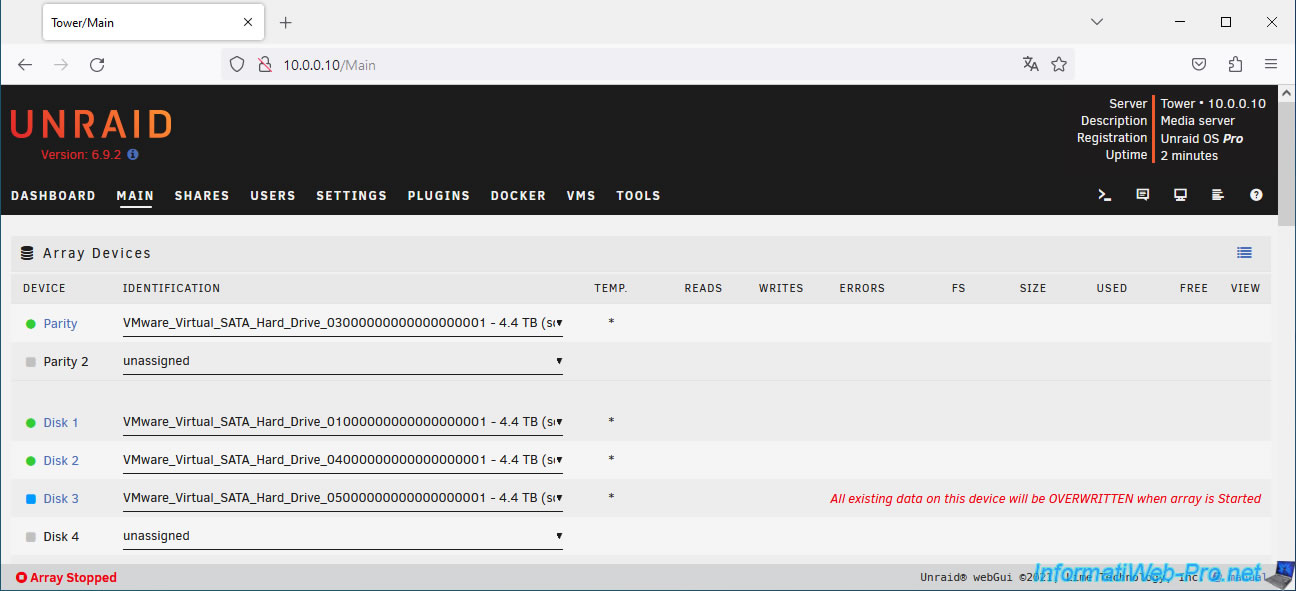This screenshot has height=591, width=1296.
Task: Switch to the Settings menu
Action: [x=351, y=196]
